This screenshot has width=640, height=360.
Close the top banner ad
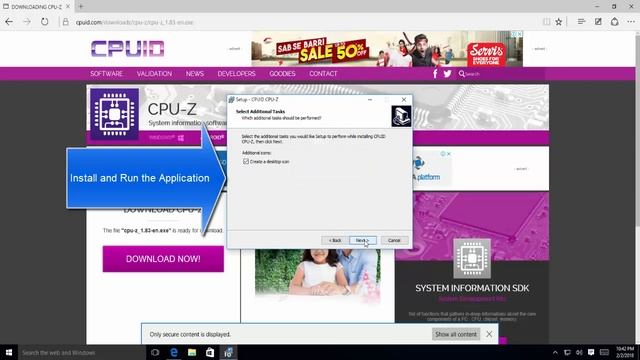[520, 34]
